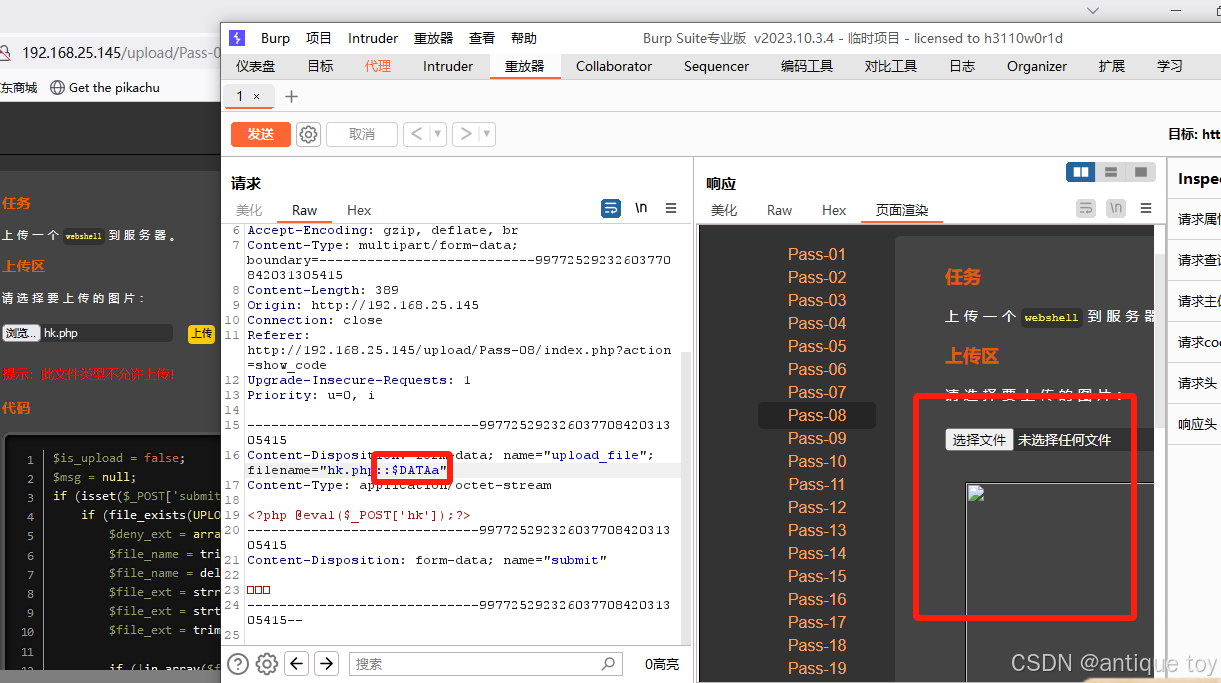Switch to the 对比工具 tab

[x=891, y=66]
